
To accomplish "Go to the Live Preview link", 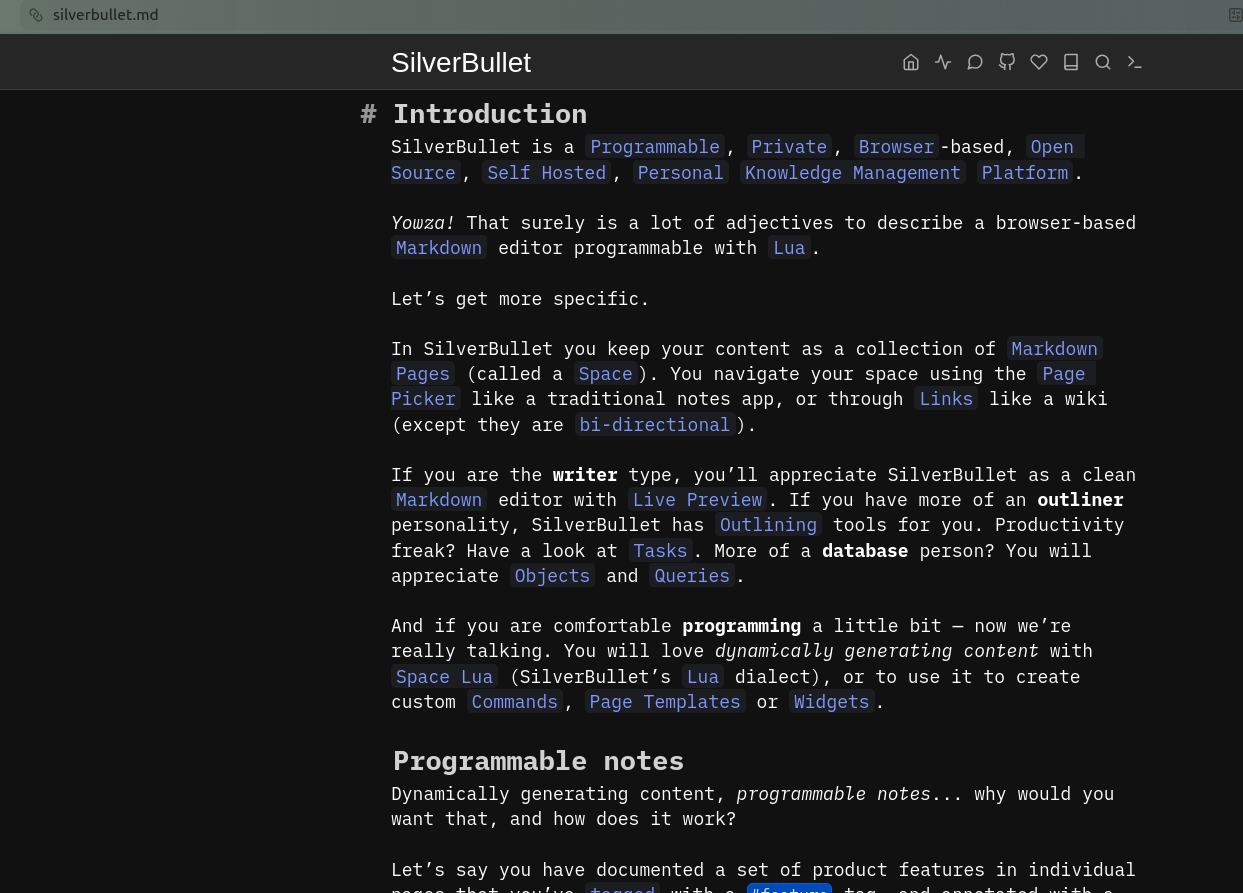I will (x=697, y=500).
